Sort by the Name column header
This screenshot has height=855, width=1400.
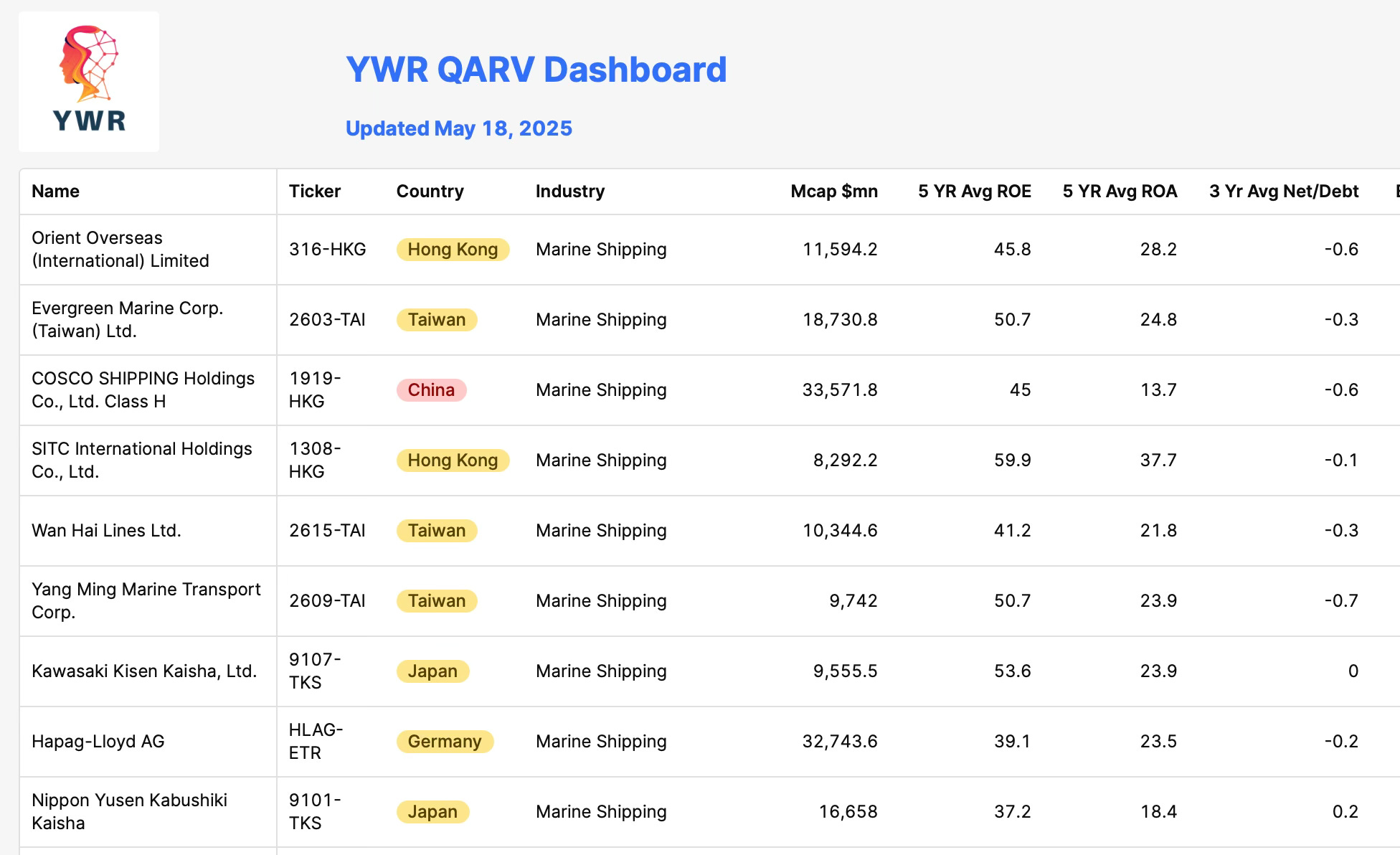point(55,192)
